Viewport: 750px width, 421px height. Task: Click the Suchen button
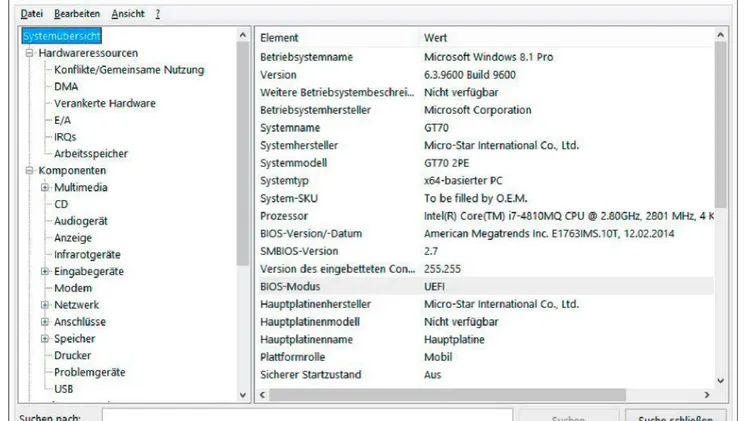pos(568,415)
